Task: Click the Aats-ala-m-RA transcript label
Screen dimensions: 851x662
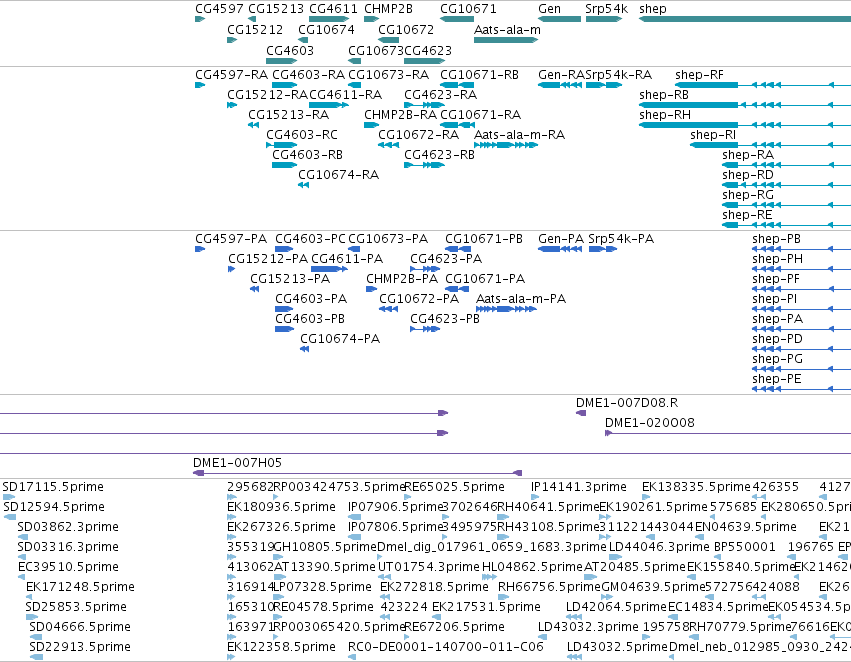Action: pyautogui.click(x=519, y=135)
